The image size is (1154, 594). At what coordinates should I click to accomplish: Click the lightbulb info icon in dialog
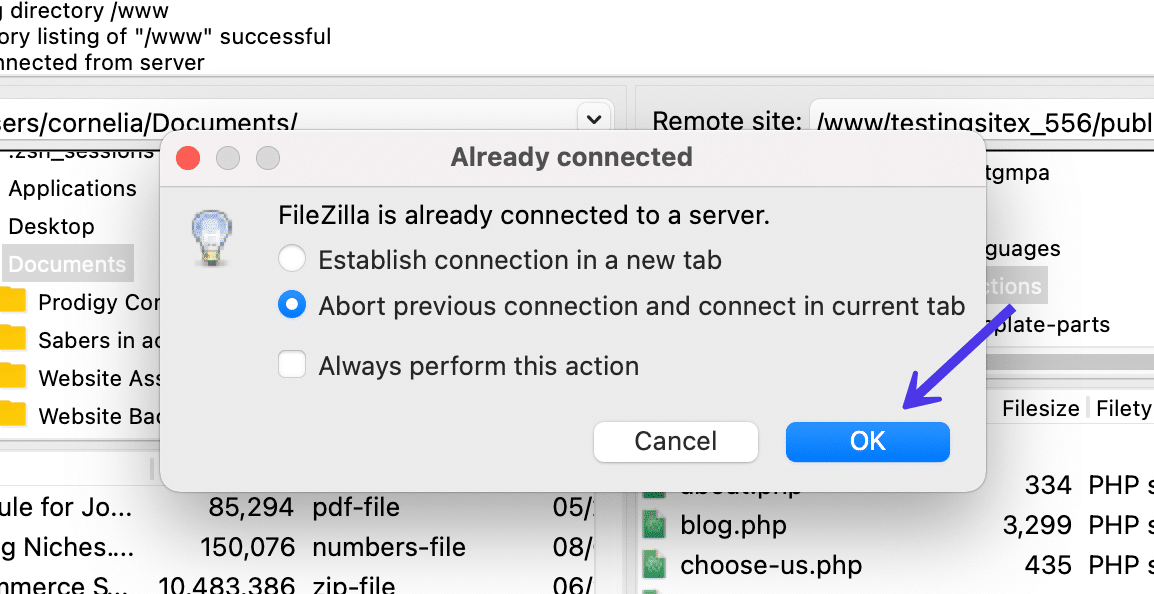(213, 238)
